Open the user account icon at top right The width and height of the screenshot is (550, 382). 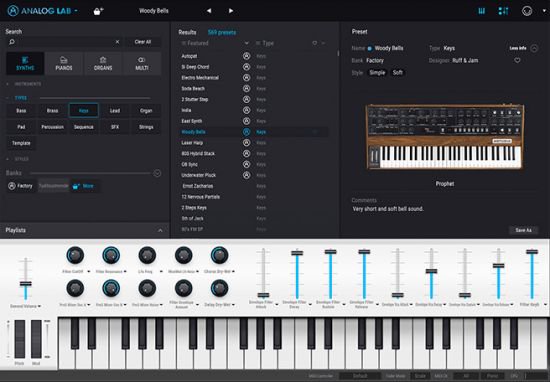(x=527, y=11)
